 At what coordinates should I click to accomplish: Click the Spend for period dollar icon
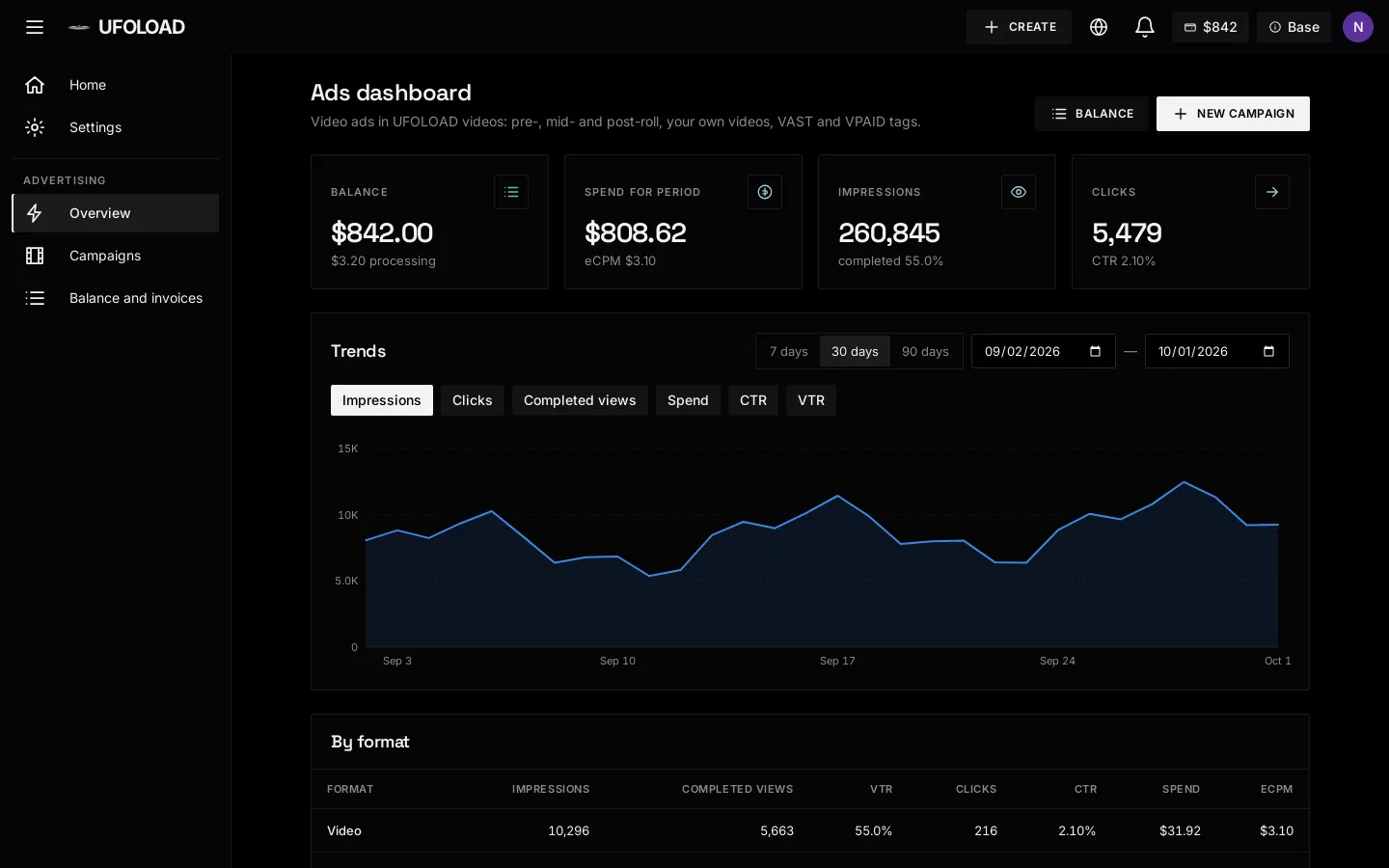coord(765,192)
